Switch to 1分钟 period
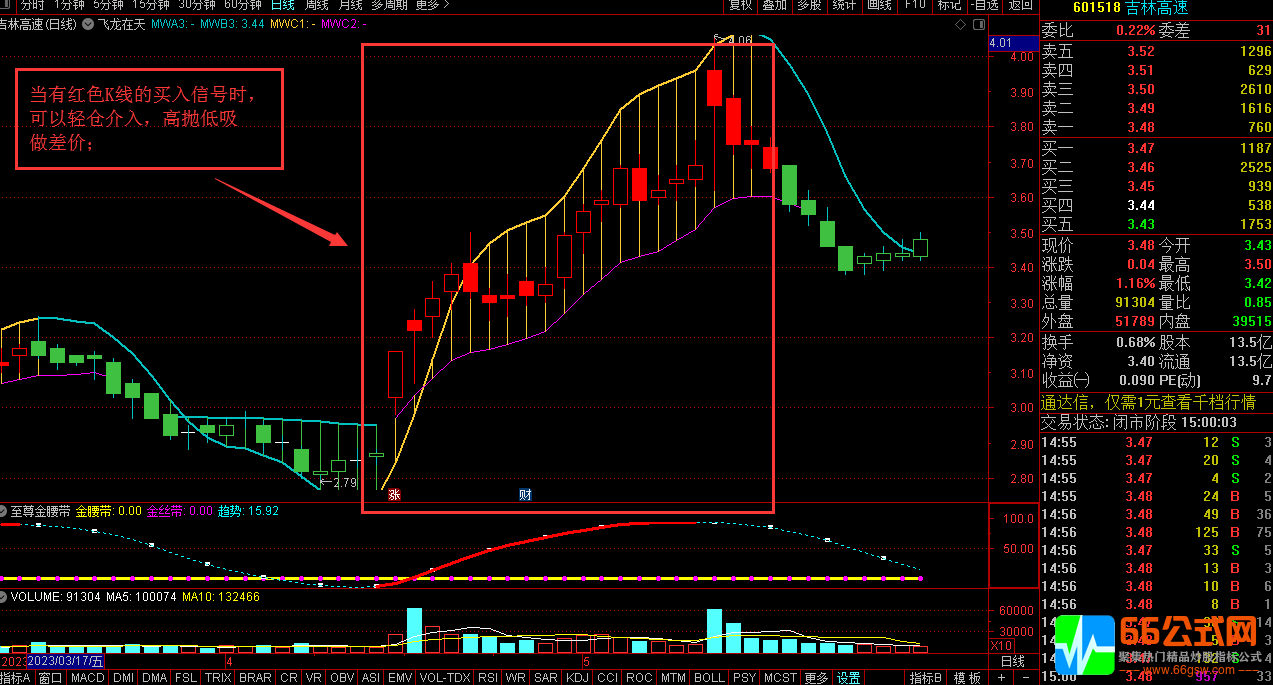This screenshot has height=685, width=1273. [70, 5]
